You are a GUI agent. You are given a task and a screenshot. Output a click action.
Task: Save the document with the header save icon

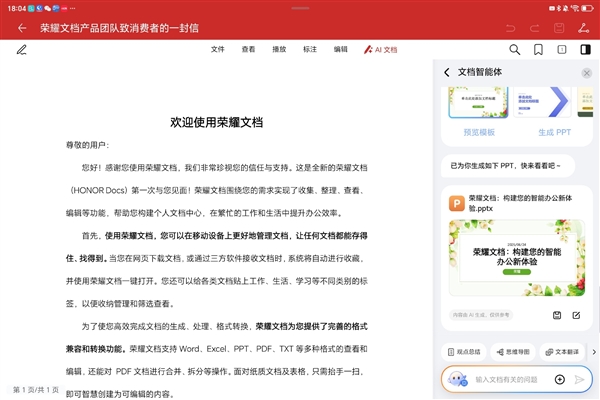tap(559, 27)
